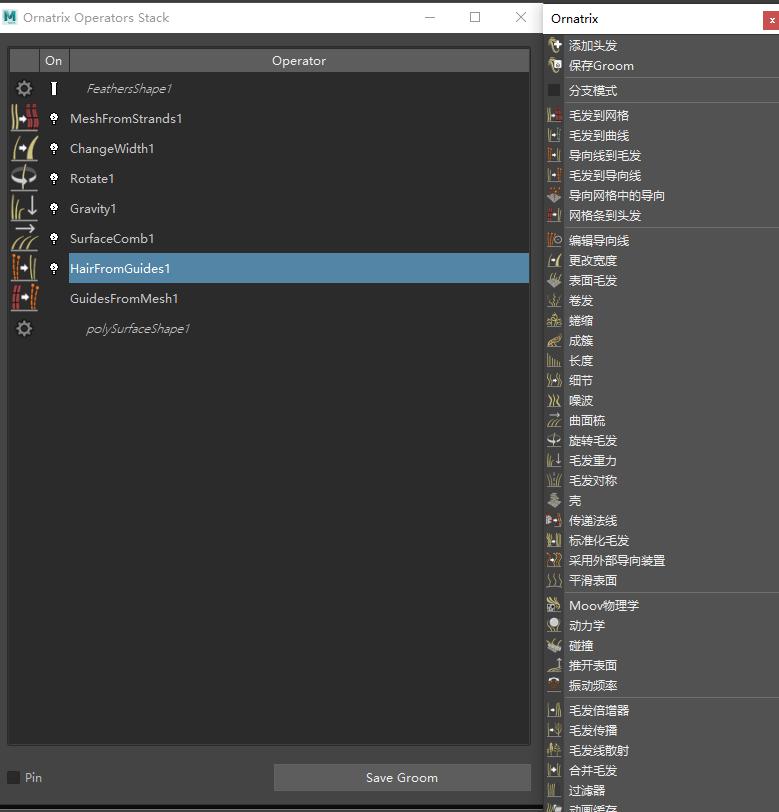The height and width of the screenshot is (812, 779).
Task: Click the GuidesFromMesh1 operator icon
Action: 24,299
